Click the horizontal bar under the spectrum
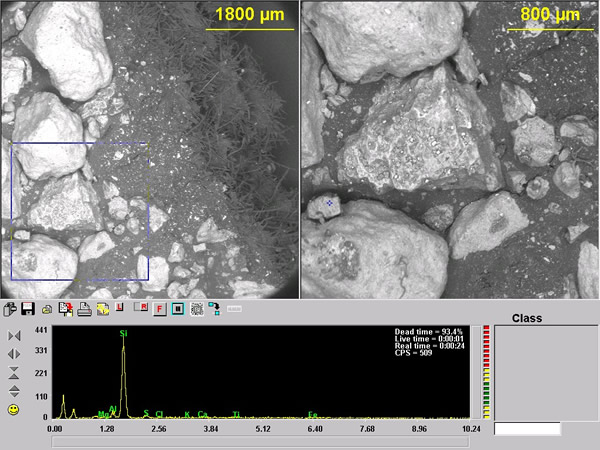This screenshot has height=450, width=600. click(x=260, y=442)
